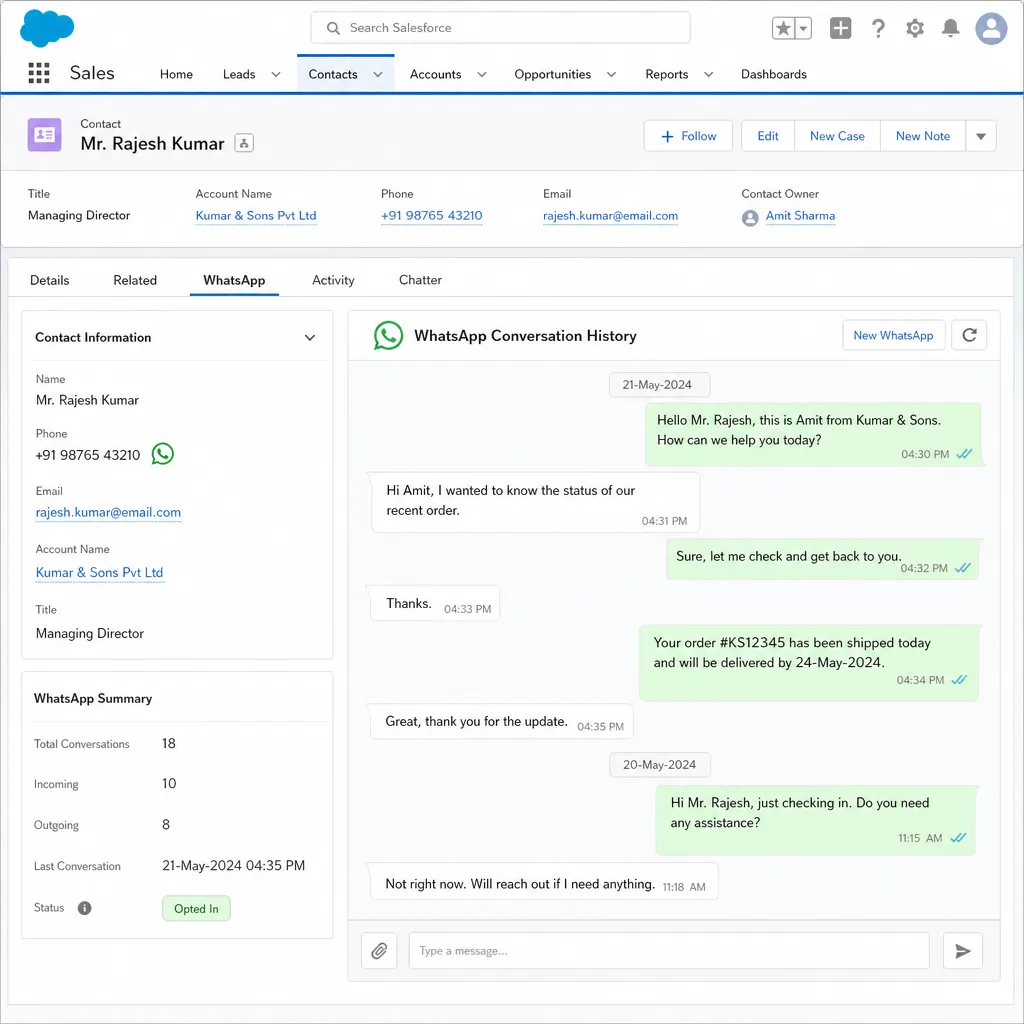Click read receipt ticks on 04:34 PM message
The height and width of the screenshot is (1024, 1024).
click(x=959, y=680)
